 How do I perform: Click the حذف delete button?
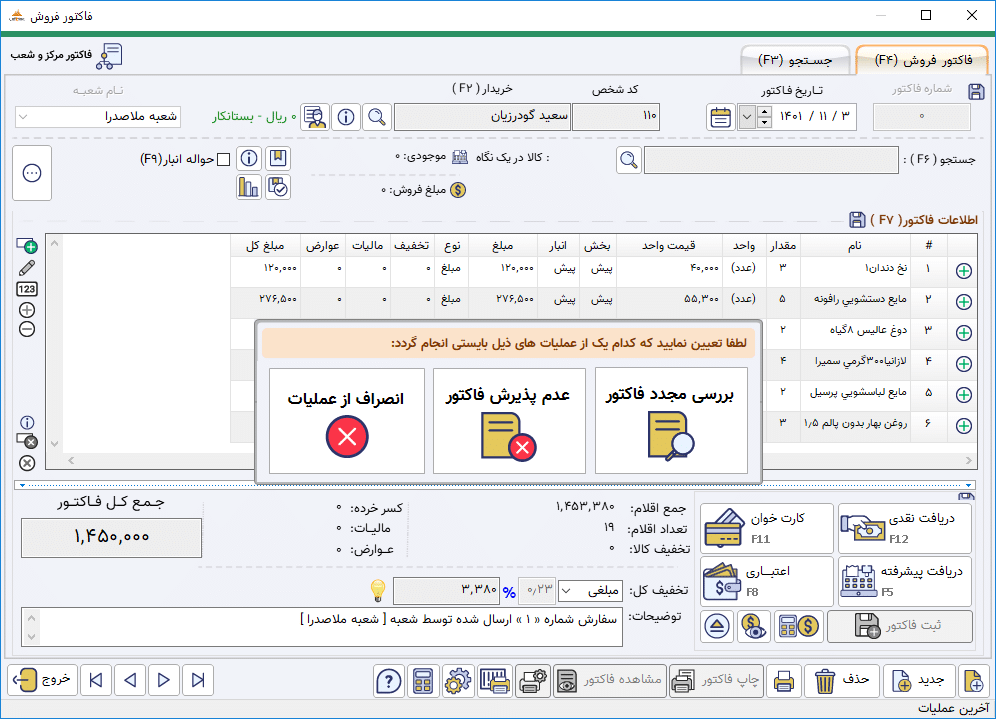point(842,681)
